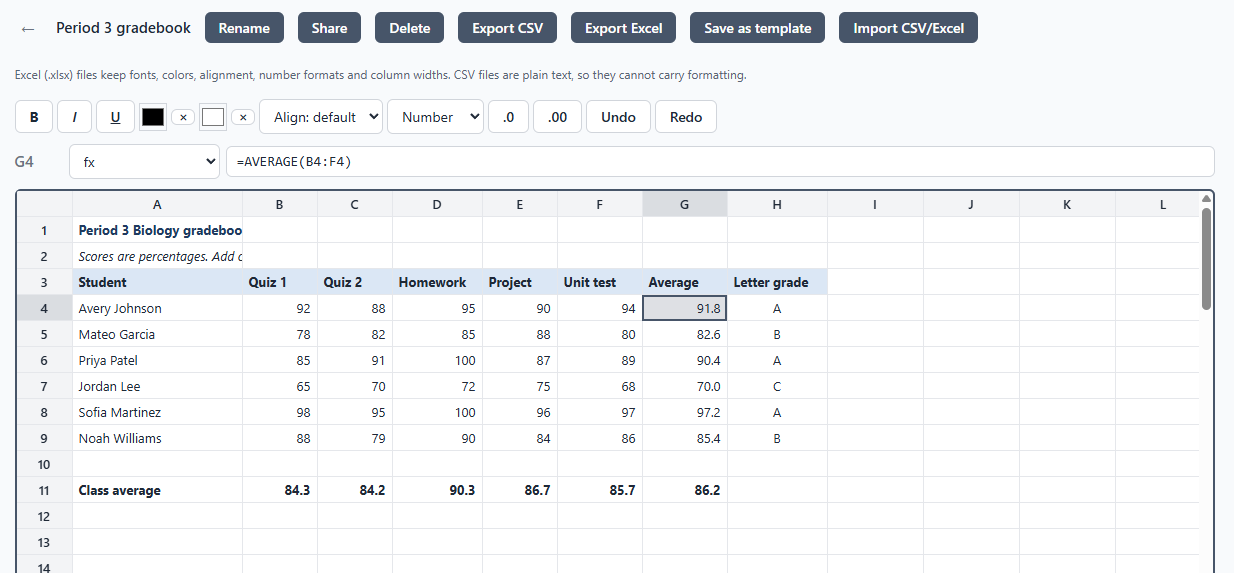The height and width of the screenshot is (573, 1234).
Task: Open the white fill color swatch
Action: click(213, 117)
